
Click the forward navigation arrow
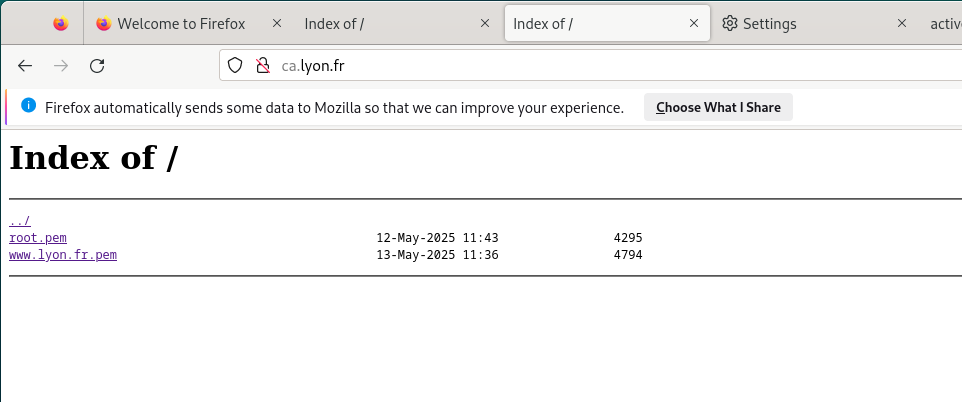(61, 66)
